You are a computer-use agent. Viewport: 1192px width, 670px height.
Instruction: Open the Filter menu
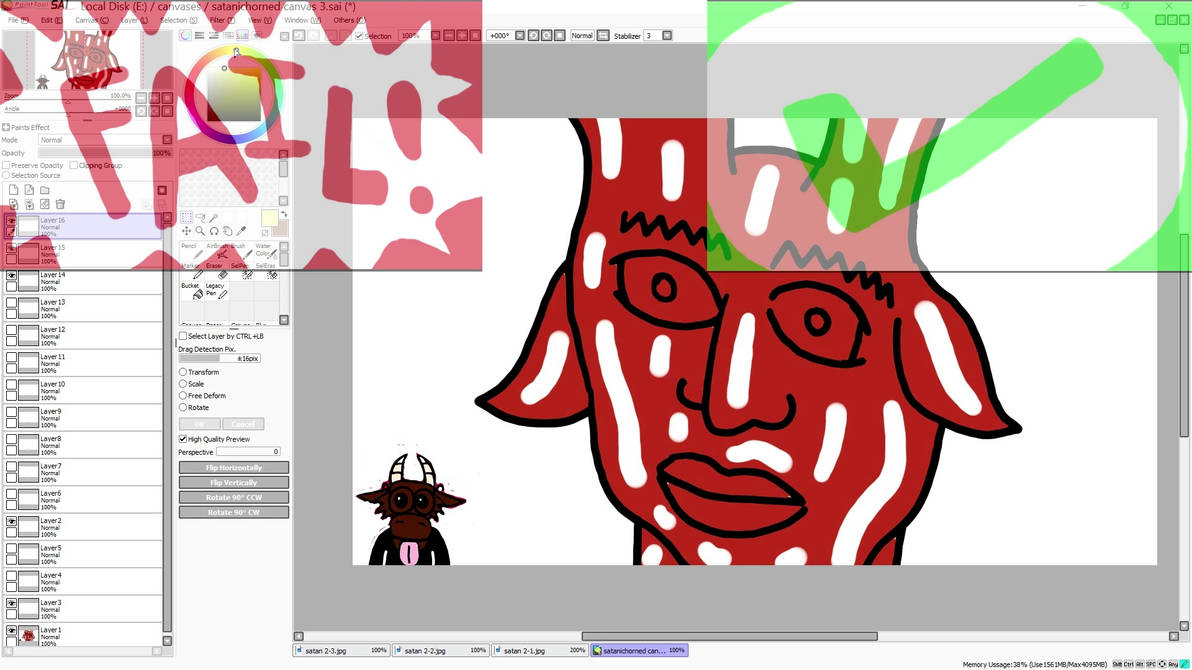coord(222,21)
